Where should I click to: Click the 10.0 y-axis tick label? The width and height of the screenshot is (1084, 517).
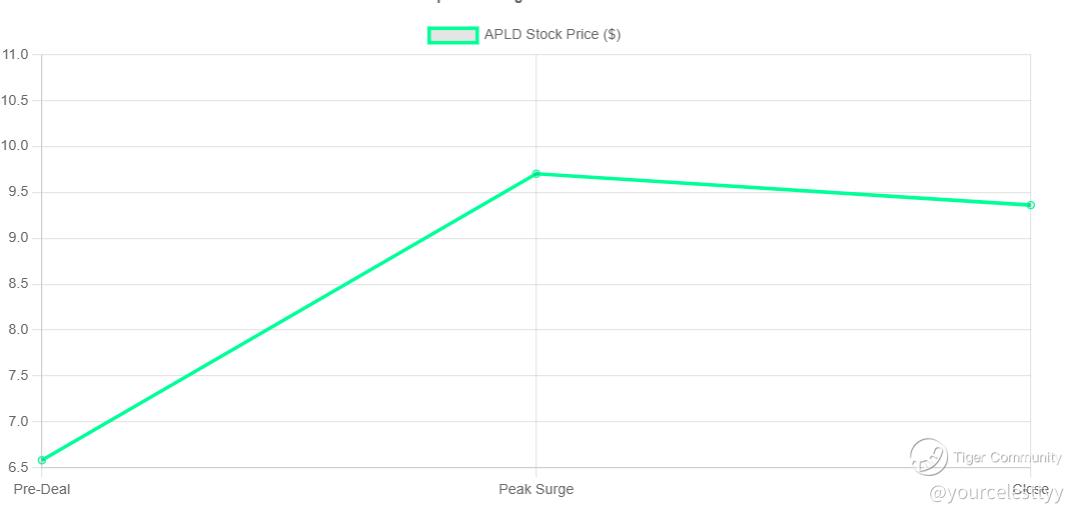point(15,146)
